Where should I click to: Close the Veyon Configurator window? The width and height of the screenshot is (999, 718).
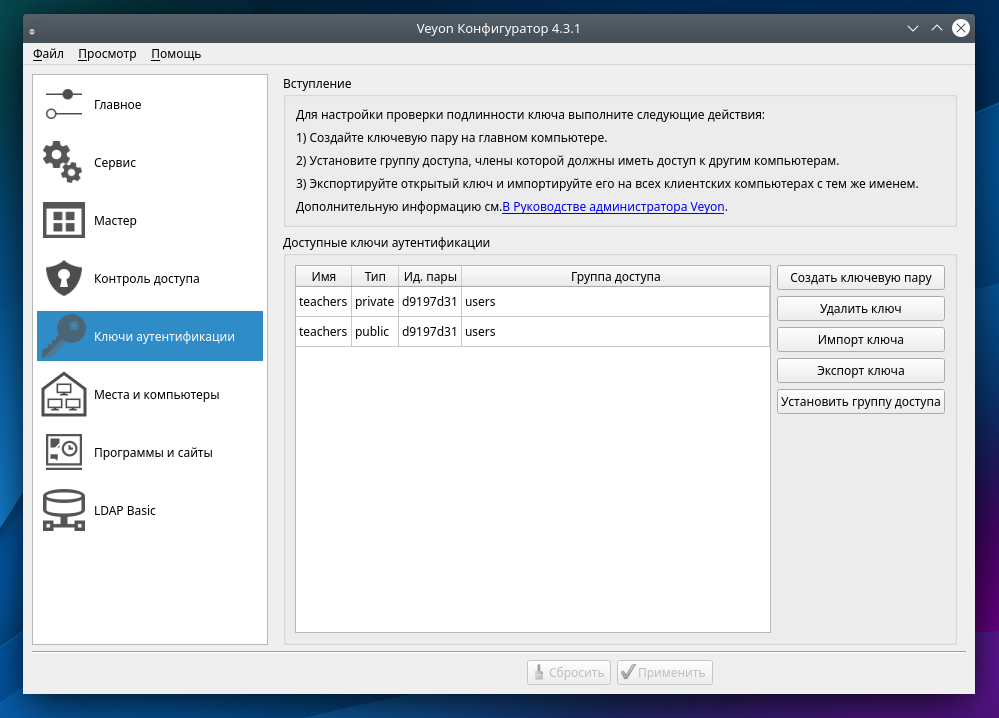pyautogui.click(x=961, y=28)
